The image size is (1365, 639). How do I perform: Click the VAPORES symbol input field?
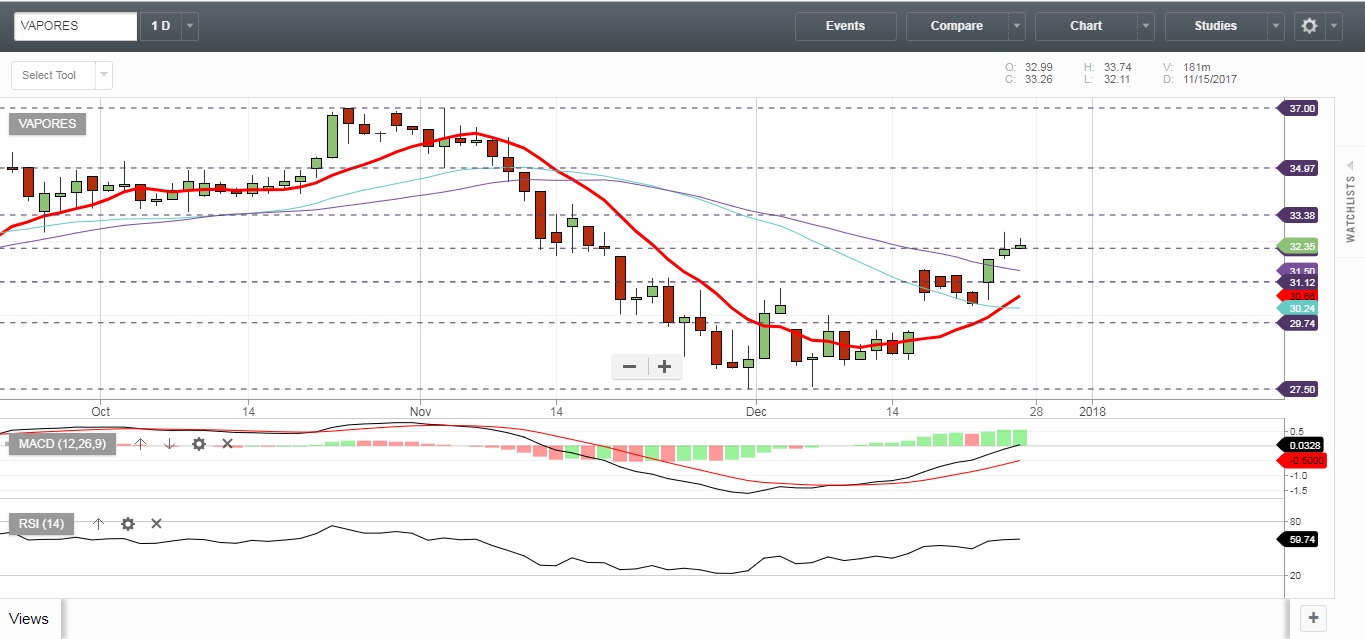point(75,26)
